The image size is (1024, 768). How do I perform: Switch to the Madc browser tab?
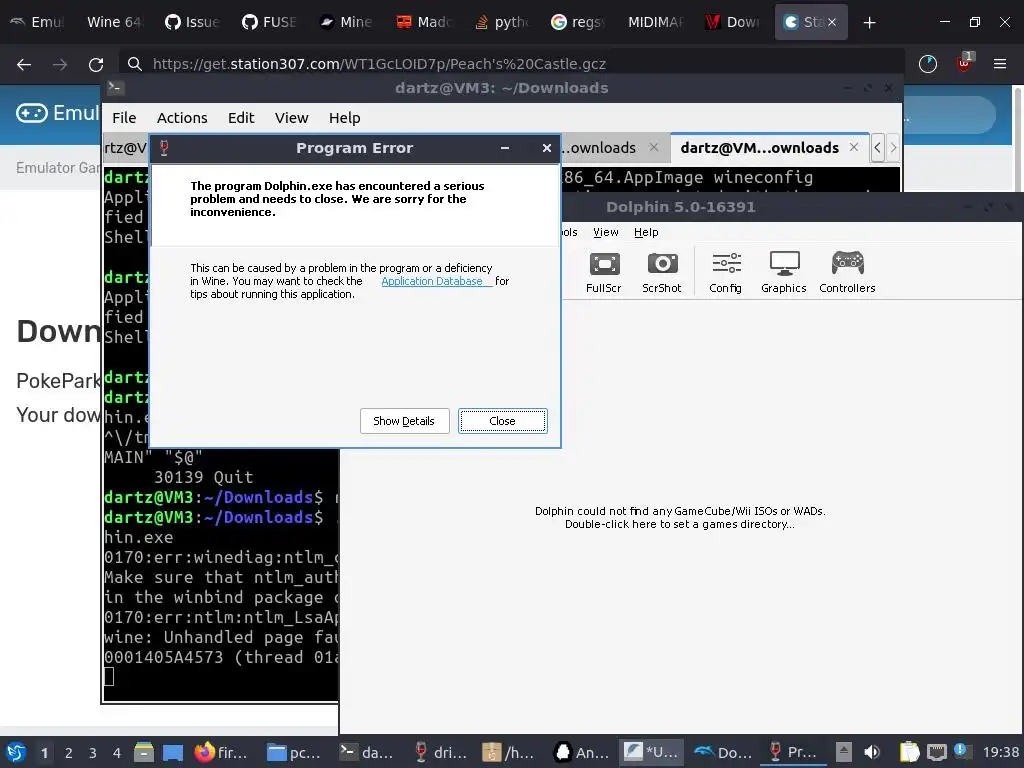coord(423,22)
